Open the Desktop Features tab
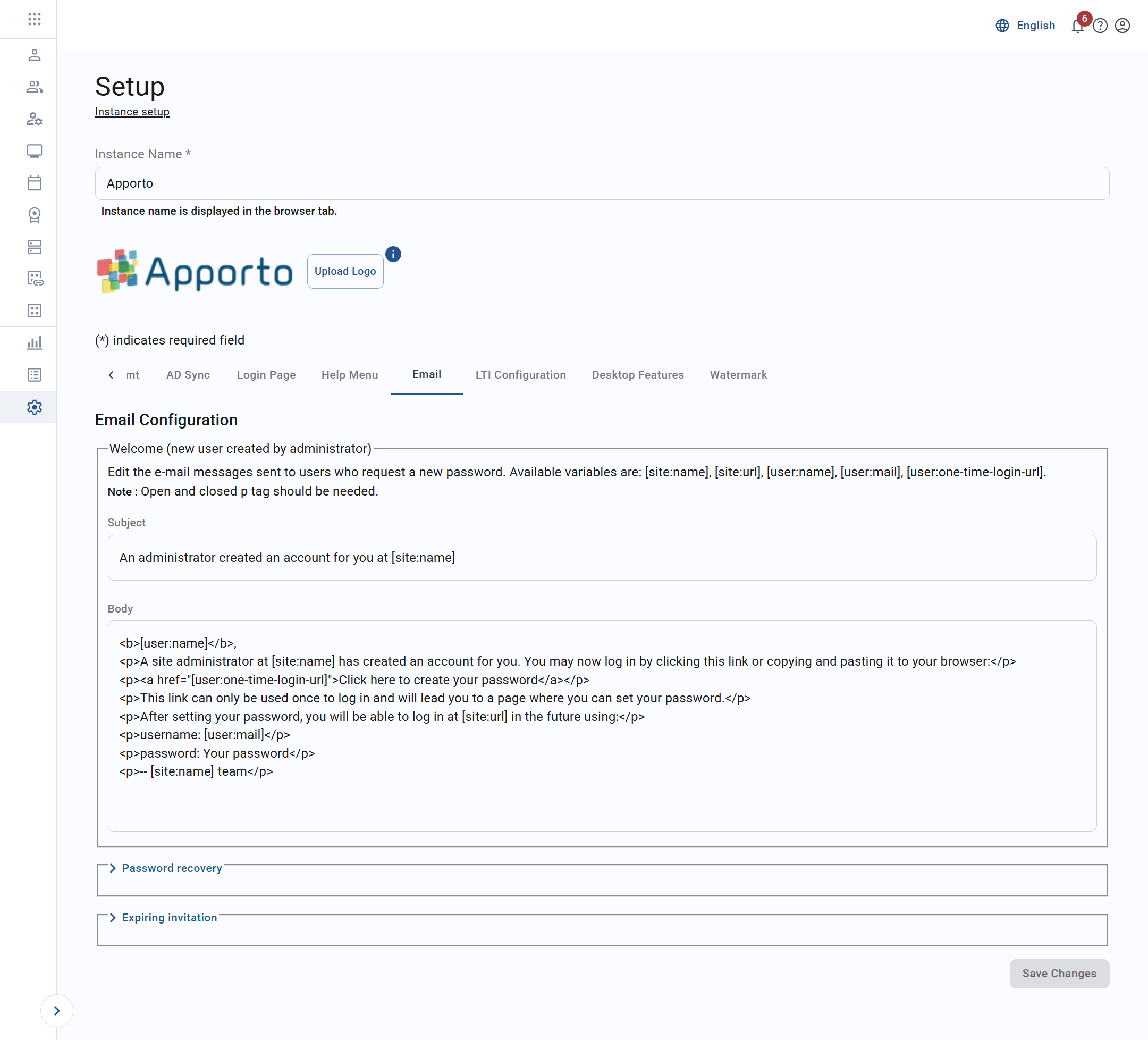 638,374
